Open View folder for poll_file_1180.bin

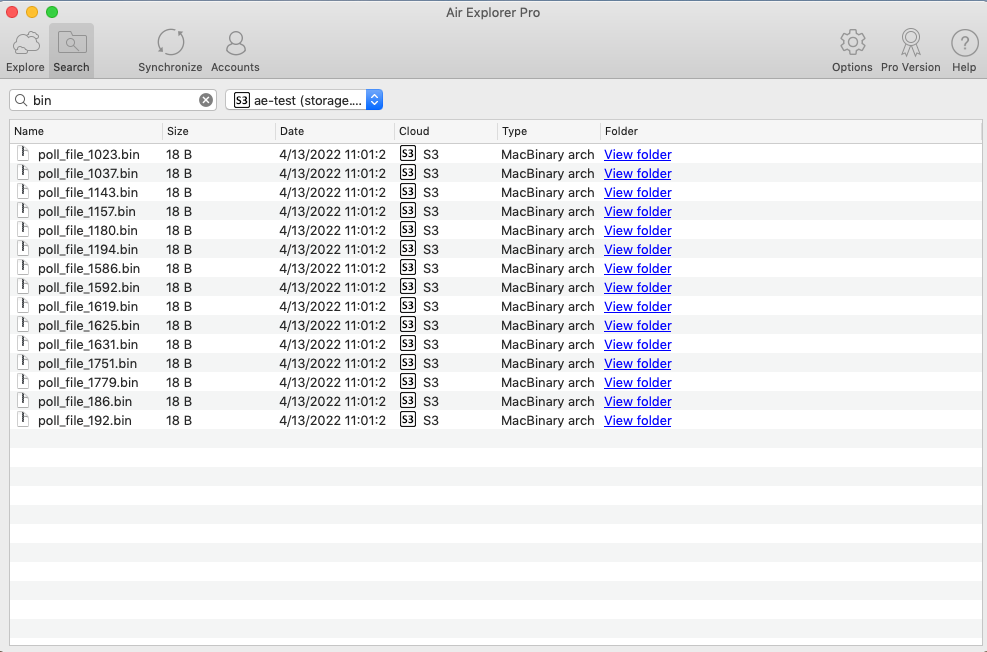[x=638, y=230]
